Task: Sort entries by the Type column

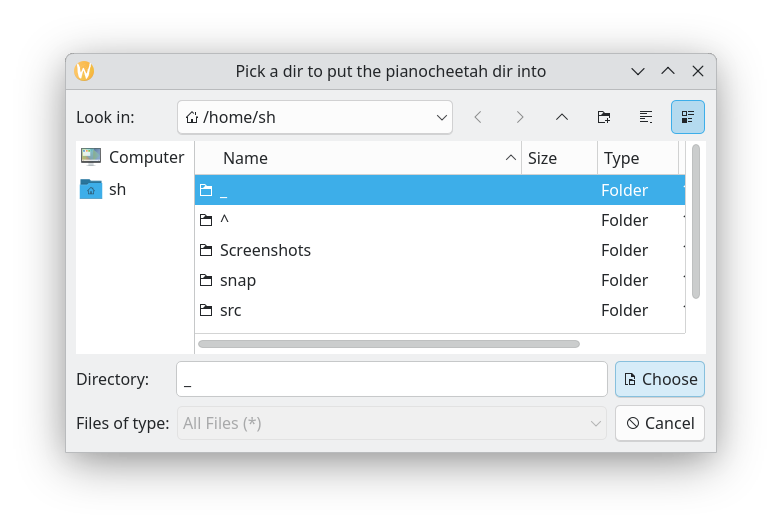Action: 636,158
